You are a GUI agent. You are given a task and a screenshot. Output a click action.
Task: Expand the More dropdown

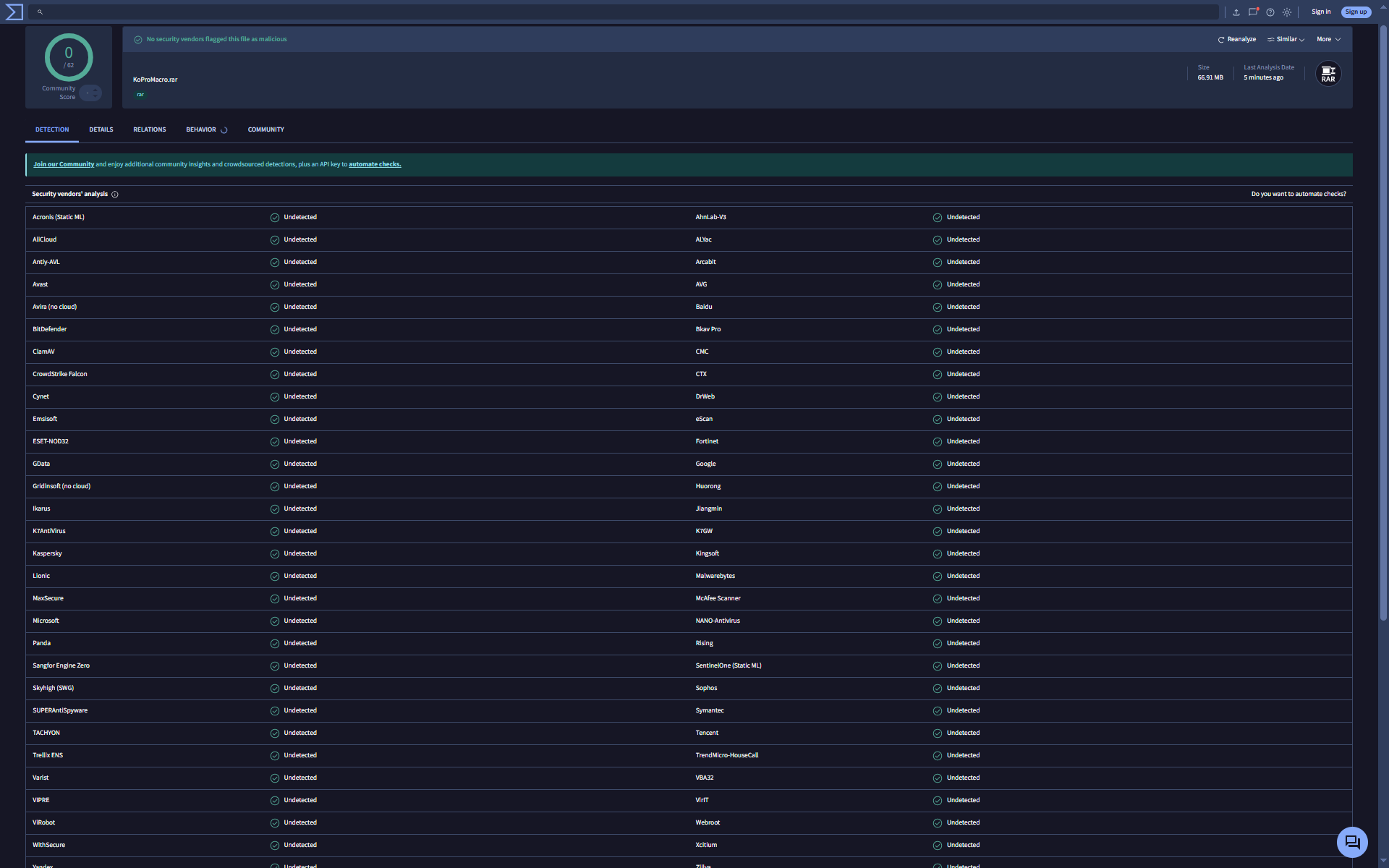(x=1328, y=40)
